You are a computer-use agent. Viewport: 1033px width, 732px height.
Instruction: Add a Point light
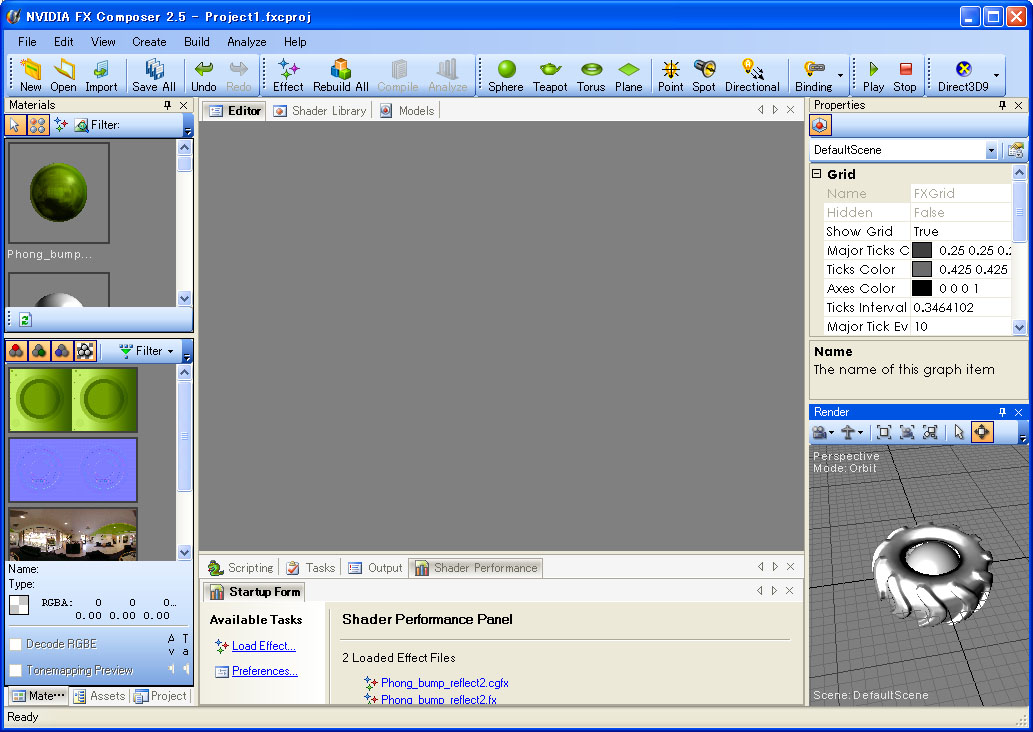click(671, 76)
